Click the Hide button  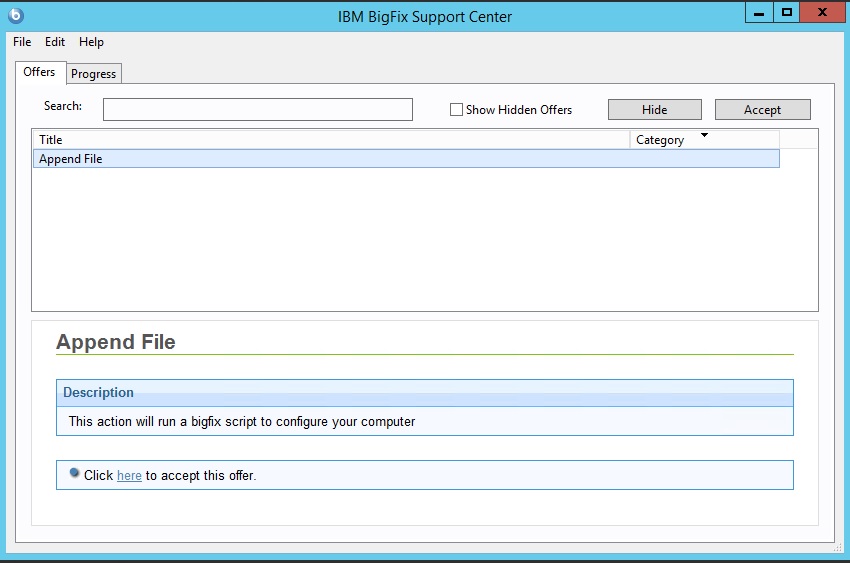[654, 109]
